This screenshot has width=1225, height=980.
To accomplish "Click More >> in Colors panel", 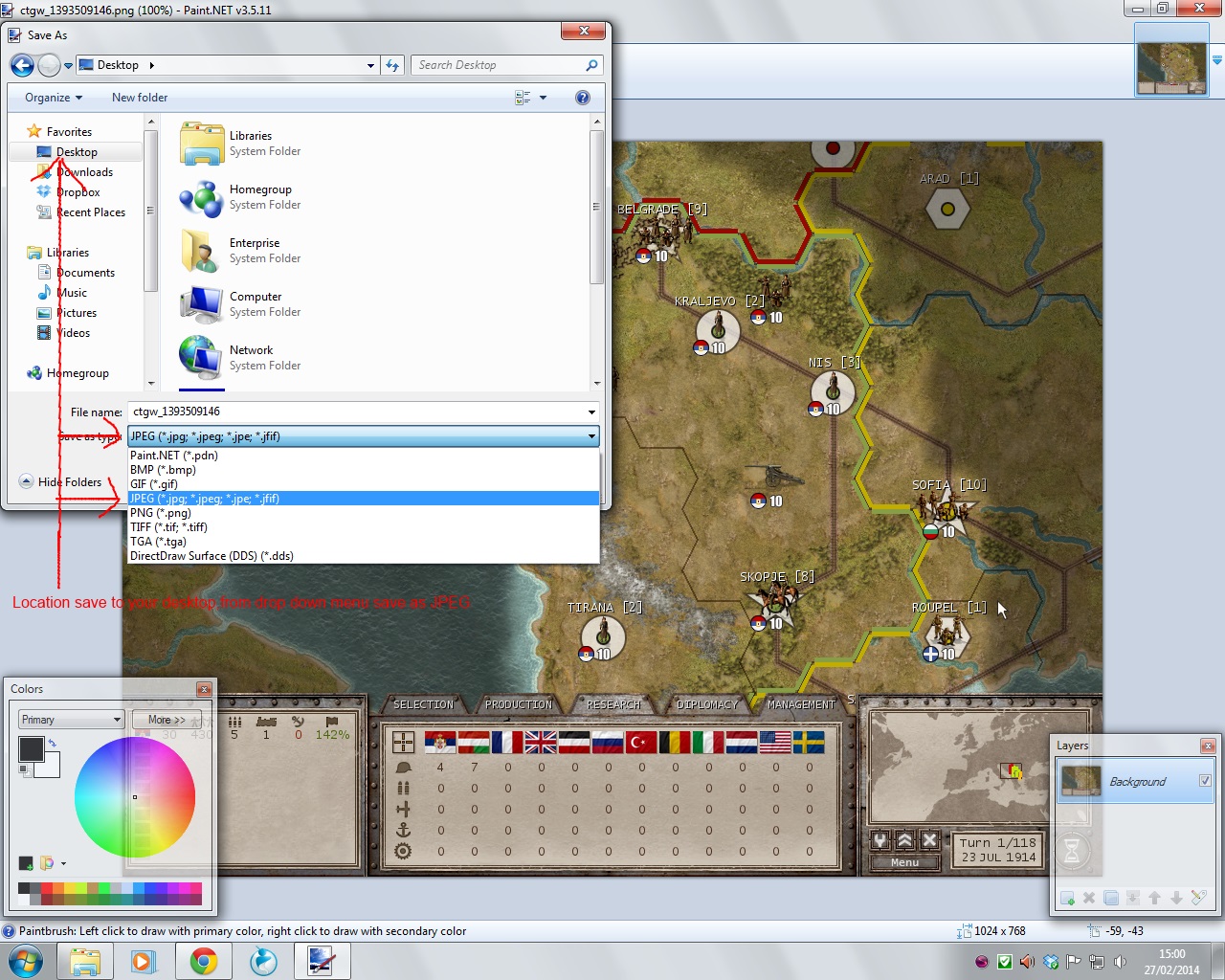I will (167, 720).
